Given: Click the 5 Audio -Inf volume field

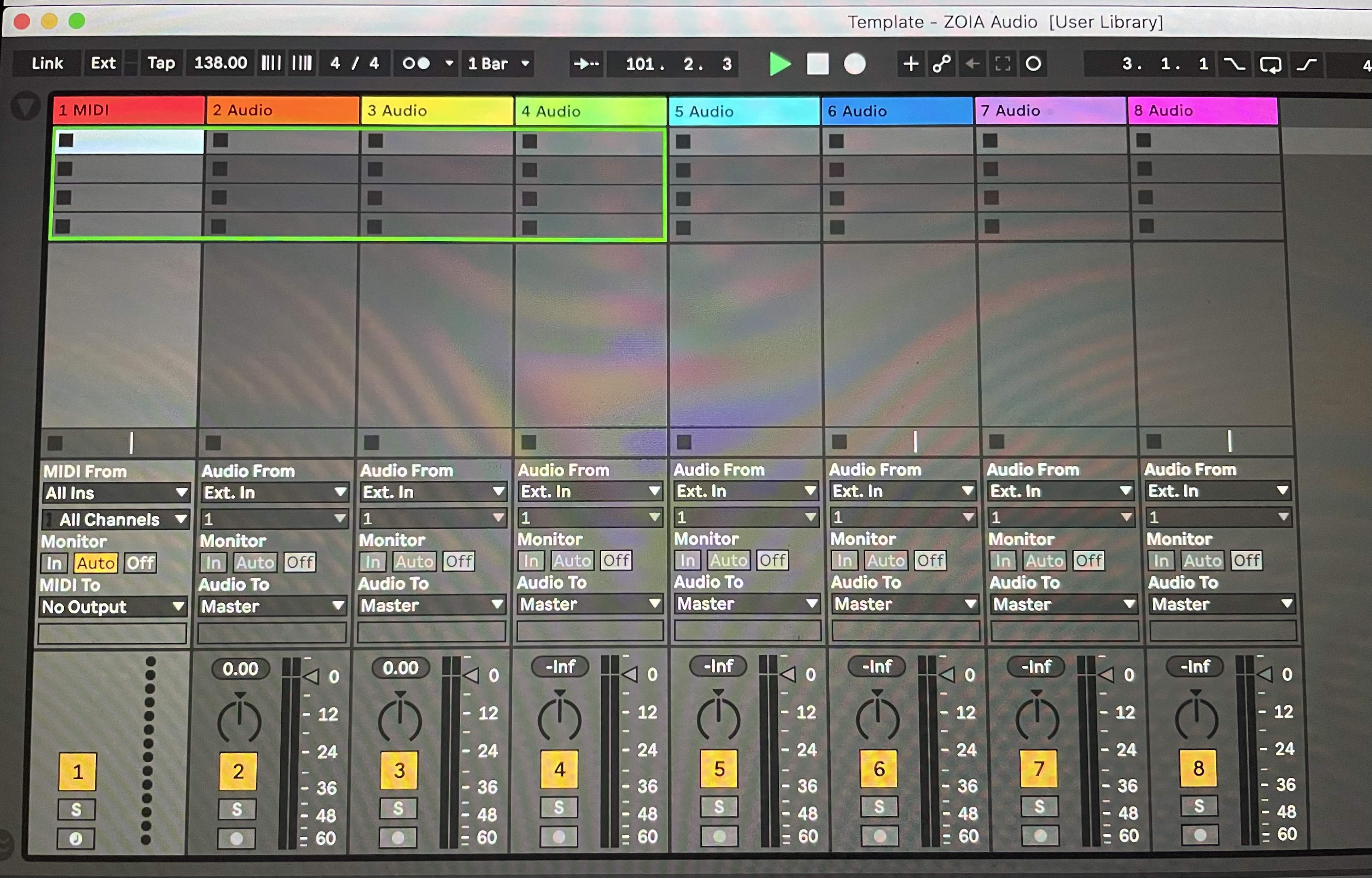Looking at the screenshot, I should click(718, 666).
